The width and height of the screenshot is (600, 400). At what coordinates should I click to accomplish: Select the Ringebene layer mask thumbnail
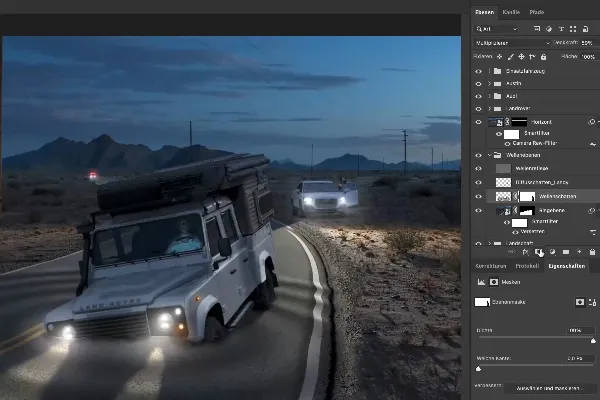(x=527, y=211)
